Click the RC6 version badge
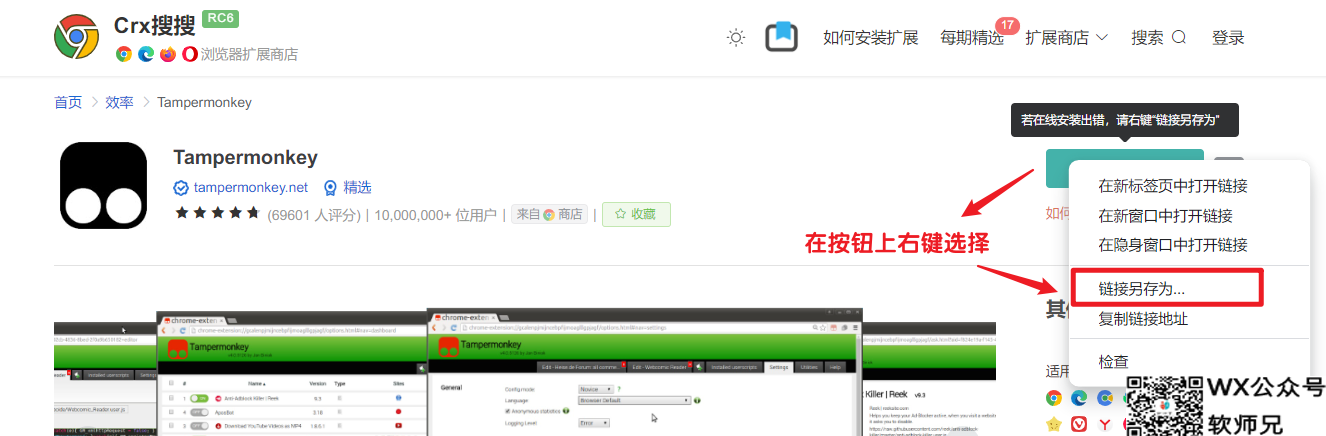Viewport: 1326px width, 436px height. pyautogui.click(x=220, y=18)
